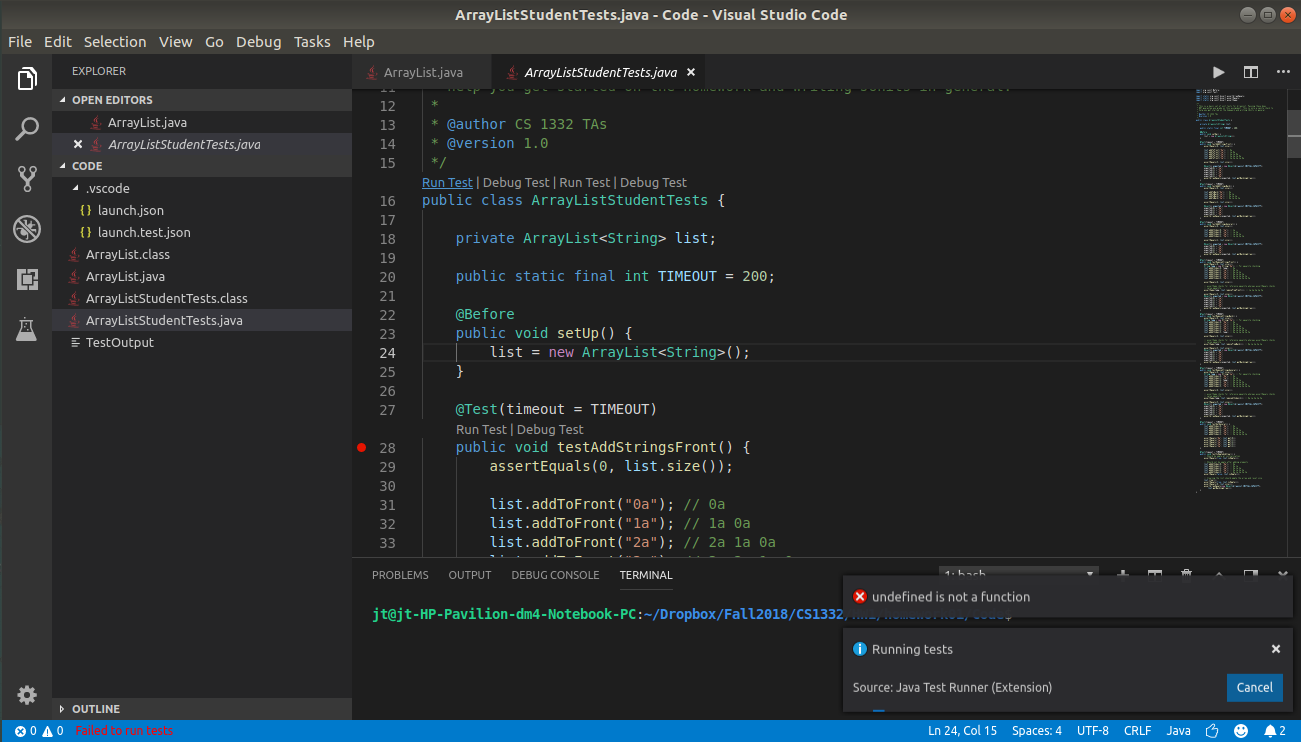The height and width of the screenshot is (742, 1301).
Task: Select UTF-8 encoding in the status bar
Action: tap(1092, 730)
